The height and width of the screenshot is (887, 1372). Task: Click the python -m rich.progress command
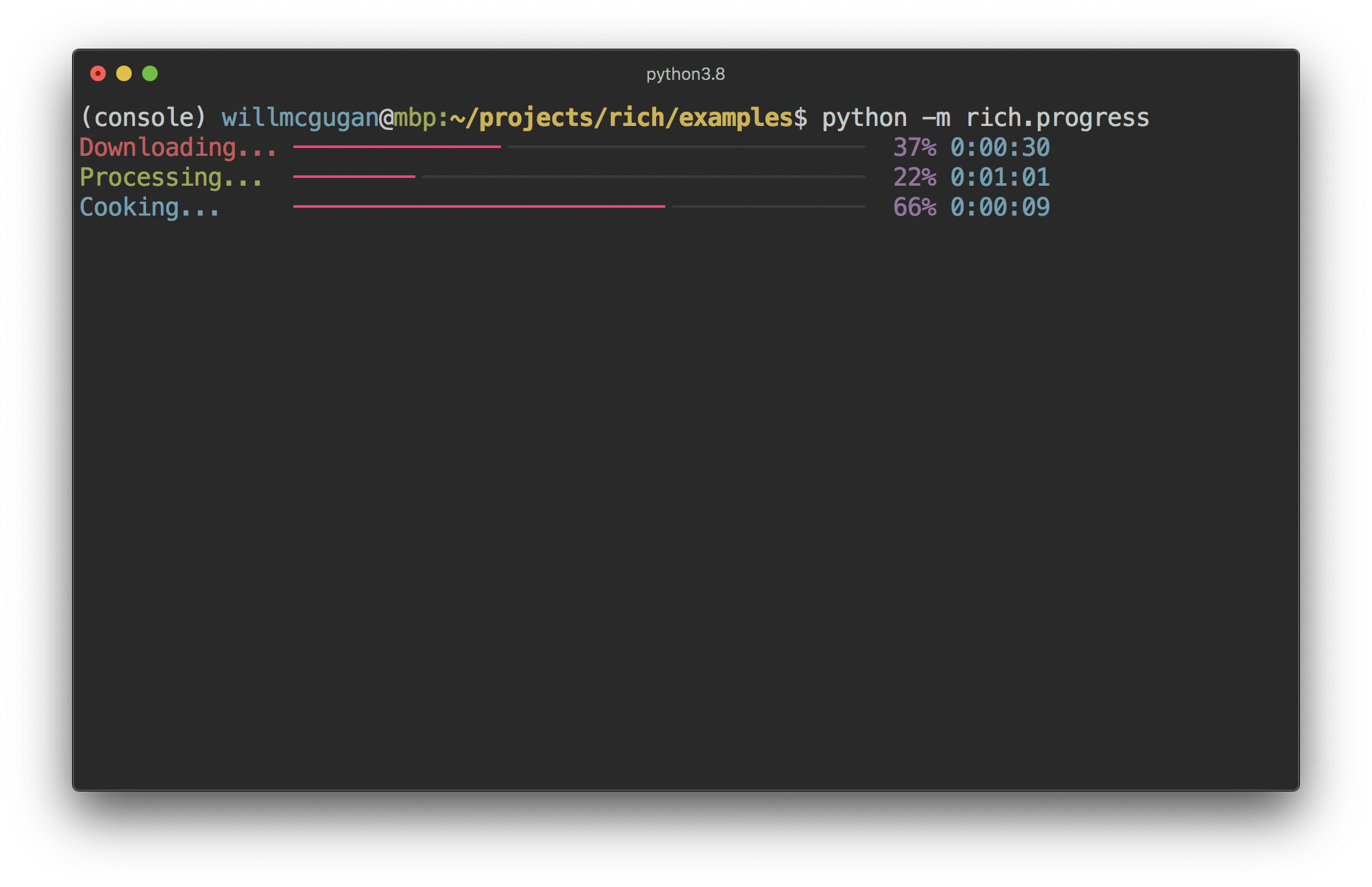[985, 118]
